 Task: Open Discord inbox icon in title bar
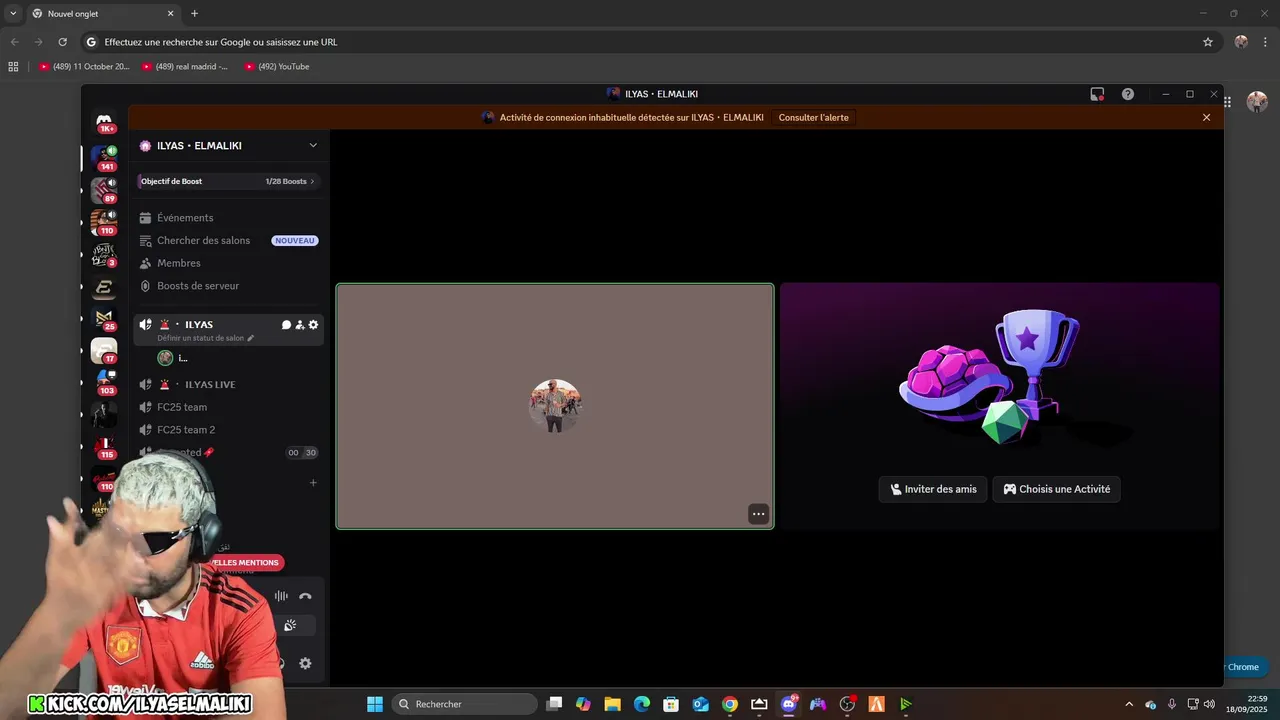1097,94
